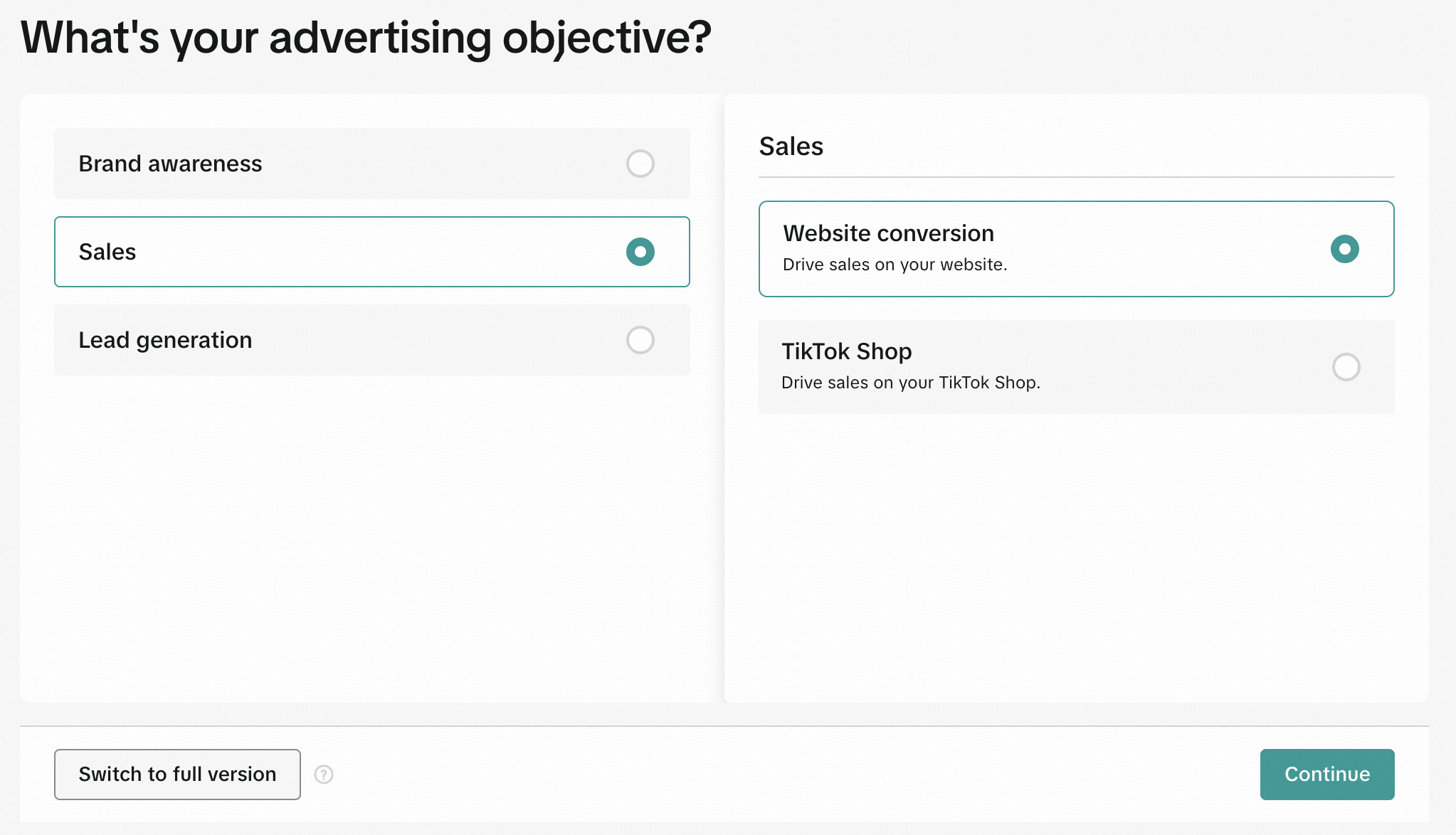This screenshot has width=1456, height=835.
Task: Click the Sales heading in right panel
Action: pyautogui.click(x=791, y=147)
